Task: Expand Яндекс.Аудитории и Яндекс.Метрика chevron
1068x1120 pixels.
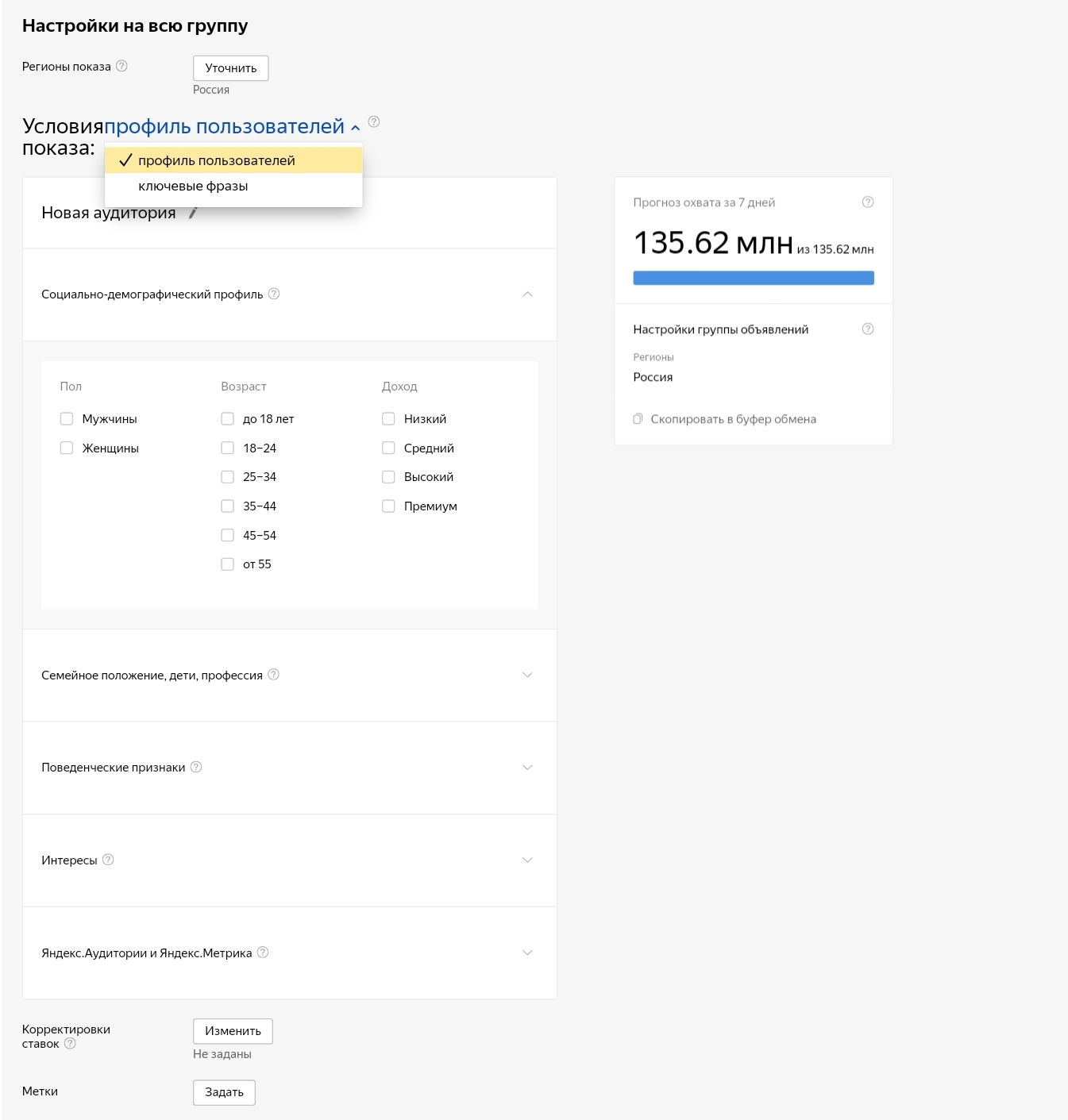Action: tap(527, 953)
